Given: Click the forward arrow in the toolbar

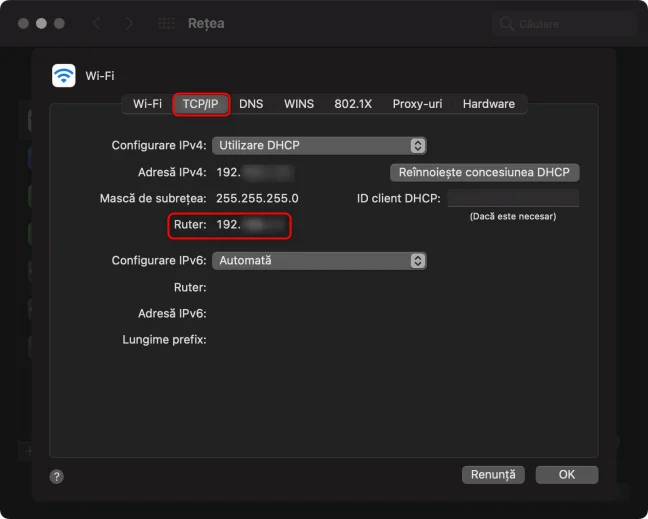Looking at the screenshot, I should pos(129,24).
